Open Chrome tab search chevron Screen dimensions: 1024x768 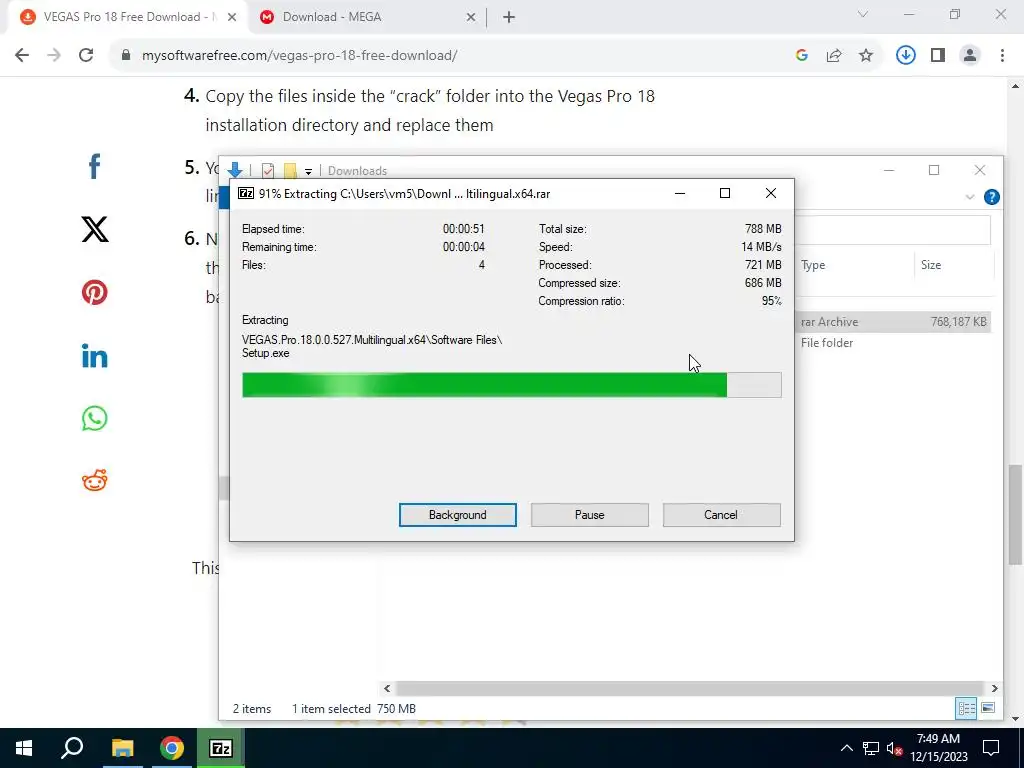pyautogui.click(x=863, y=14)
